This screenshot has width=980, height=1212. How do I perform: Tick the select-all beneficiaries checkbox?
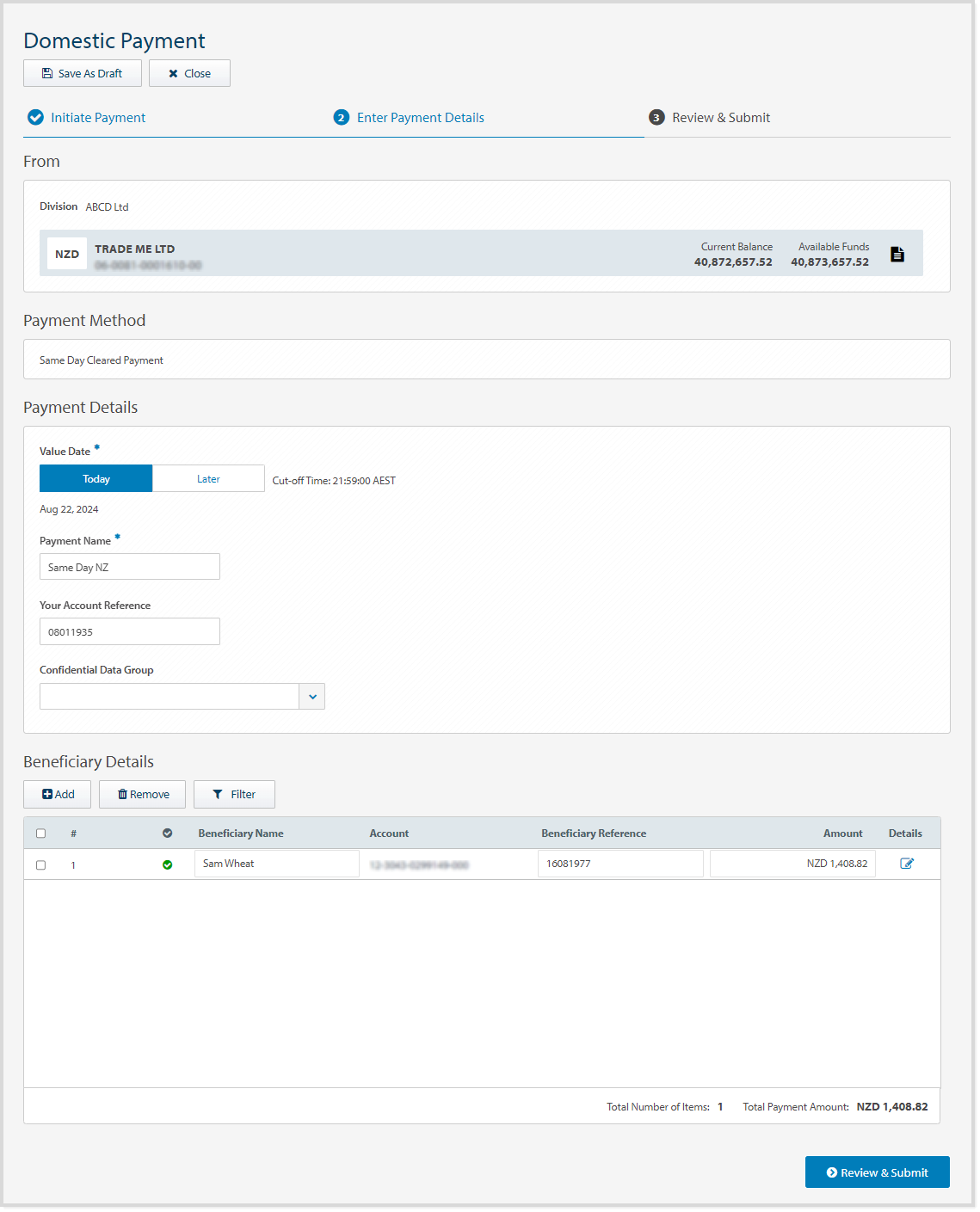[40, 834]
